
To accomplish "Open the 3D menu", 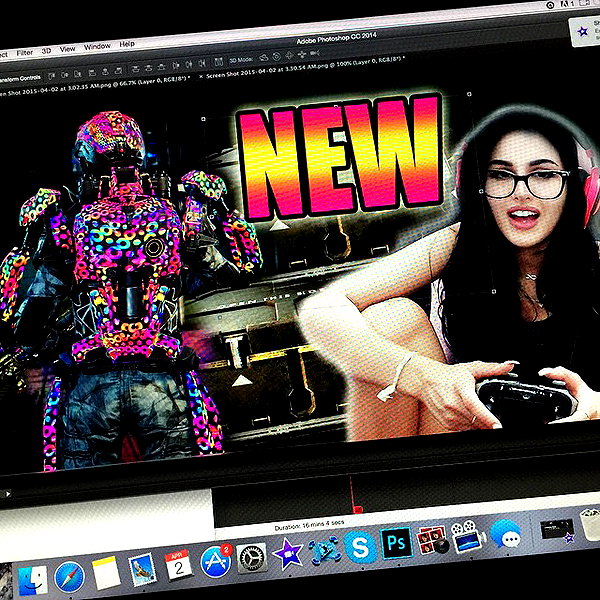I will (x=46, y=51).
